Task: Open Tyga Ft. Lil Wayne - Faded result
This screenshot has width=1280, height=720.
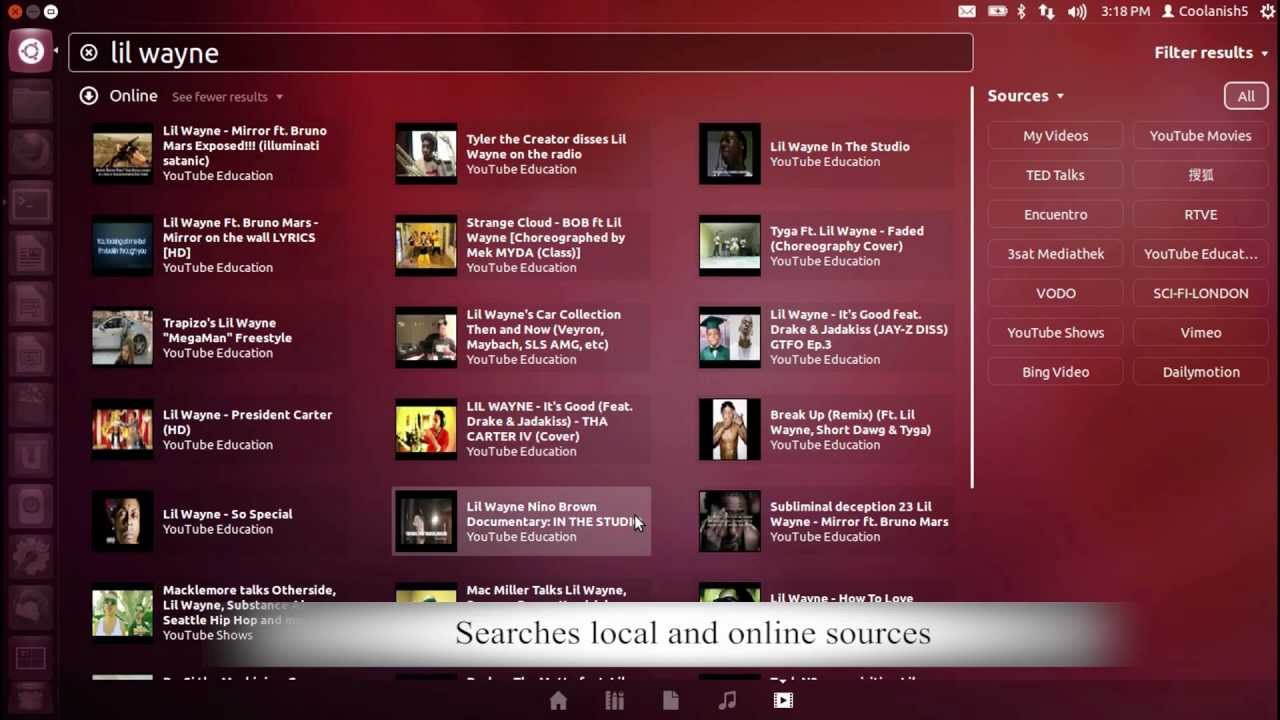Action: click(825, 245)
